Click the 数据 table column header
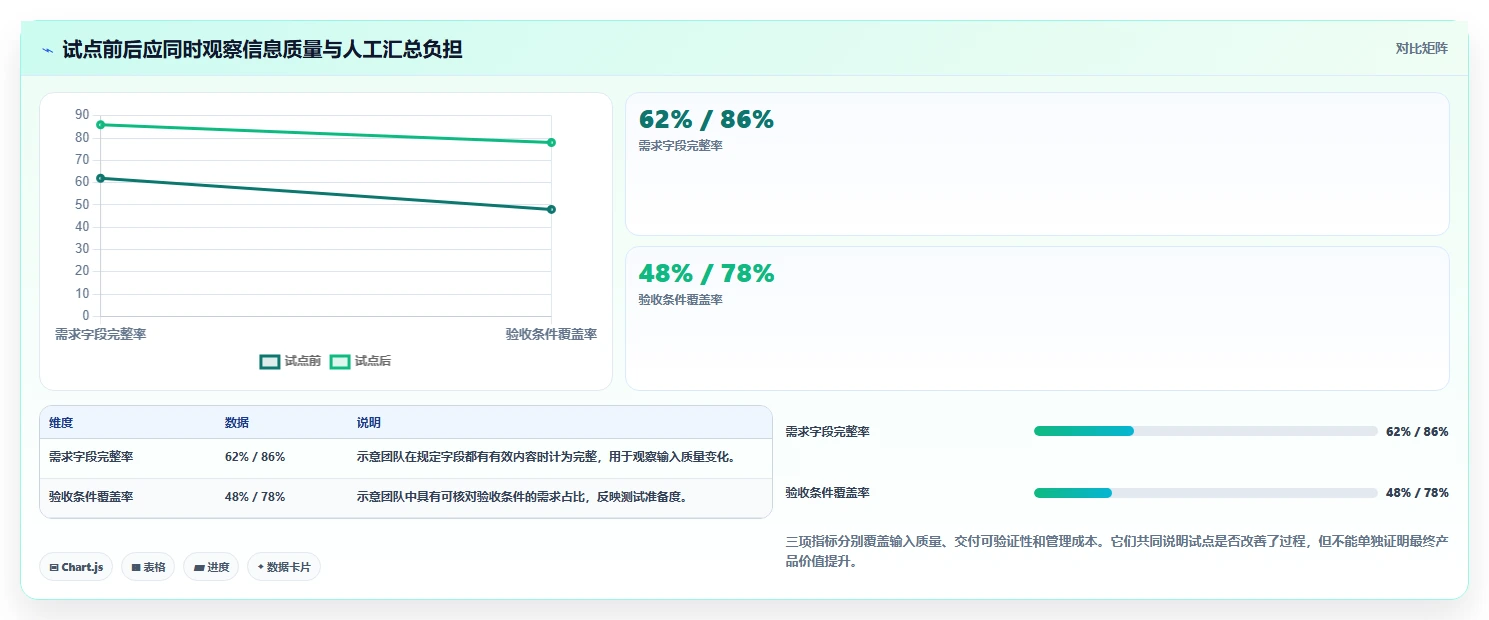 pyautogui.click(x=237, y=423)
